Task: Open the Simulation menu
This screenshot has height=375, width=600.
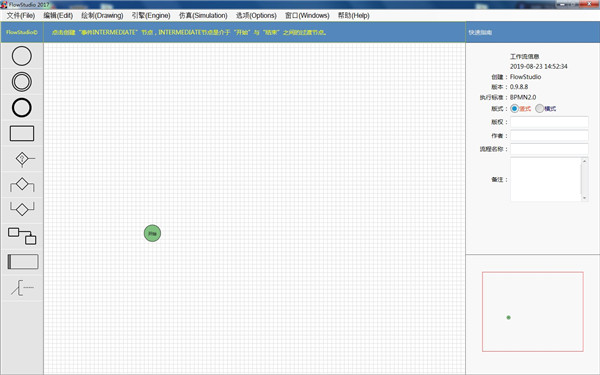Action: tap(203, 15)
